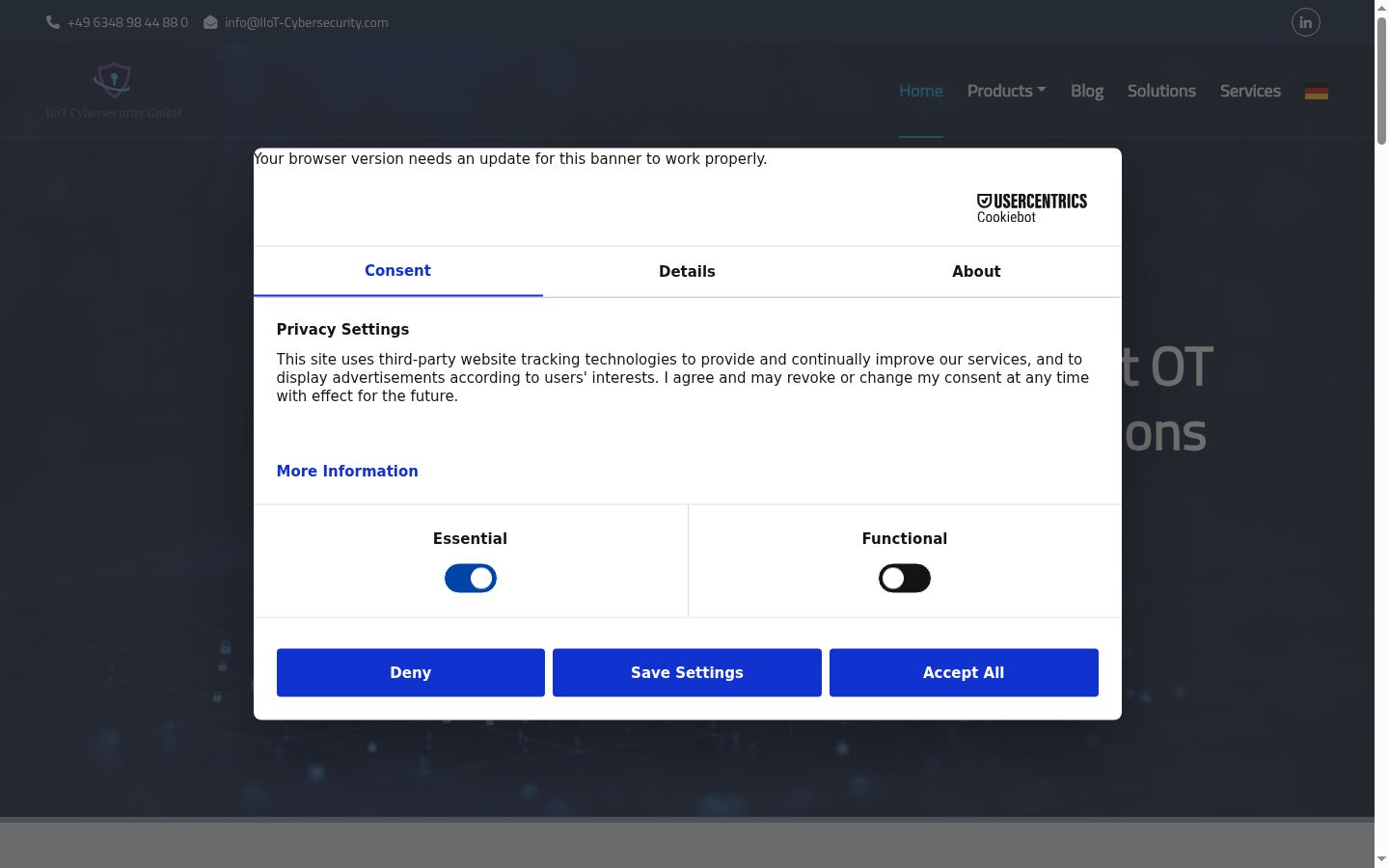Open the Solutions menu item
The width and height of the screenshot is (1389, 868).
(x=1161, y=91)
